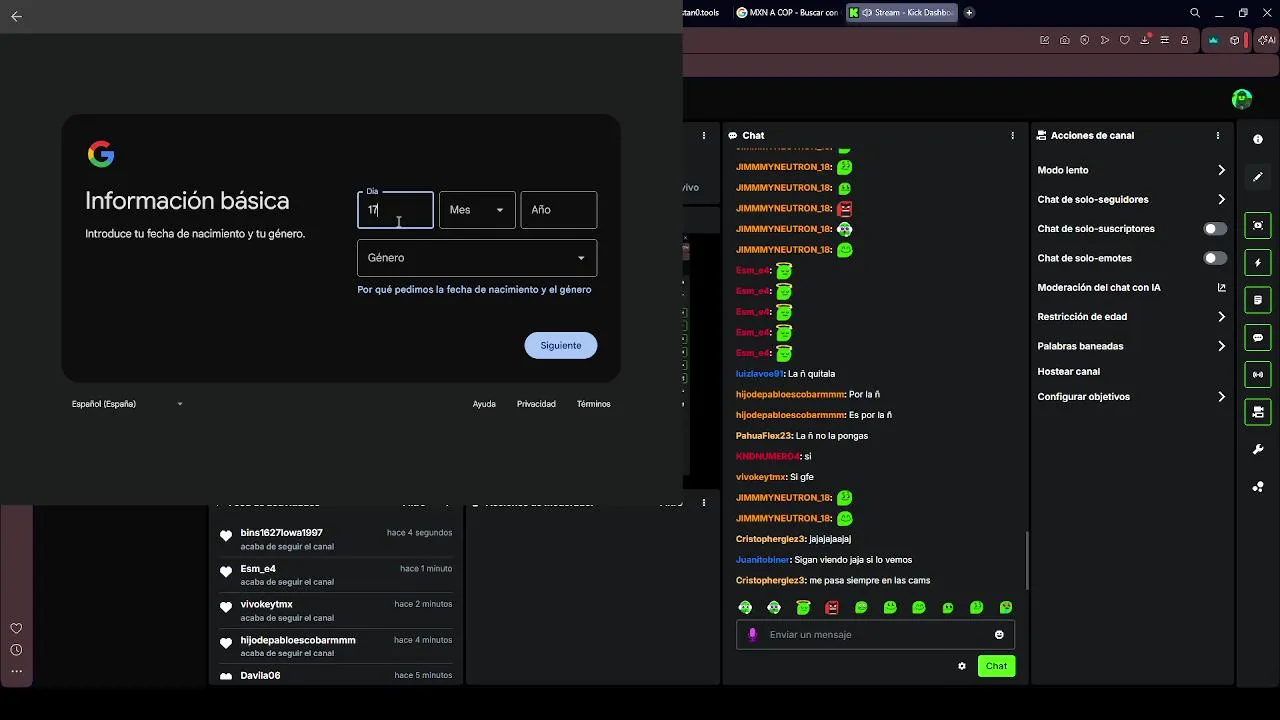Click the green Chat send button
Image resolution: width=1280 pixels, height=720 pixels.
(x=996, y=666)
